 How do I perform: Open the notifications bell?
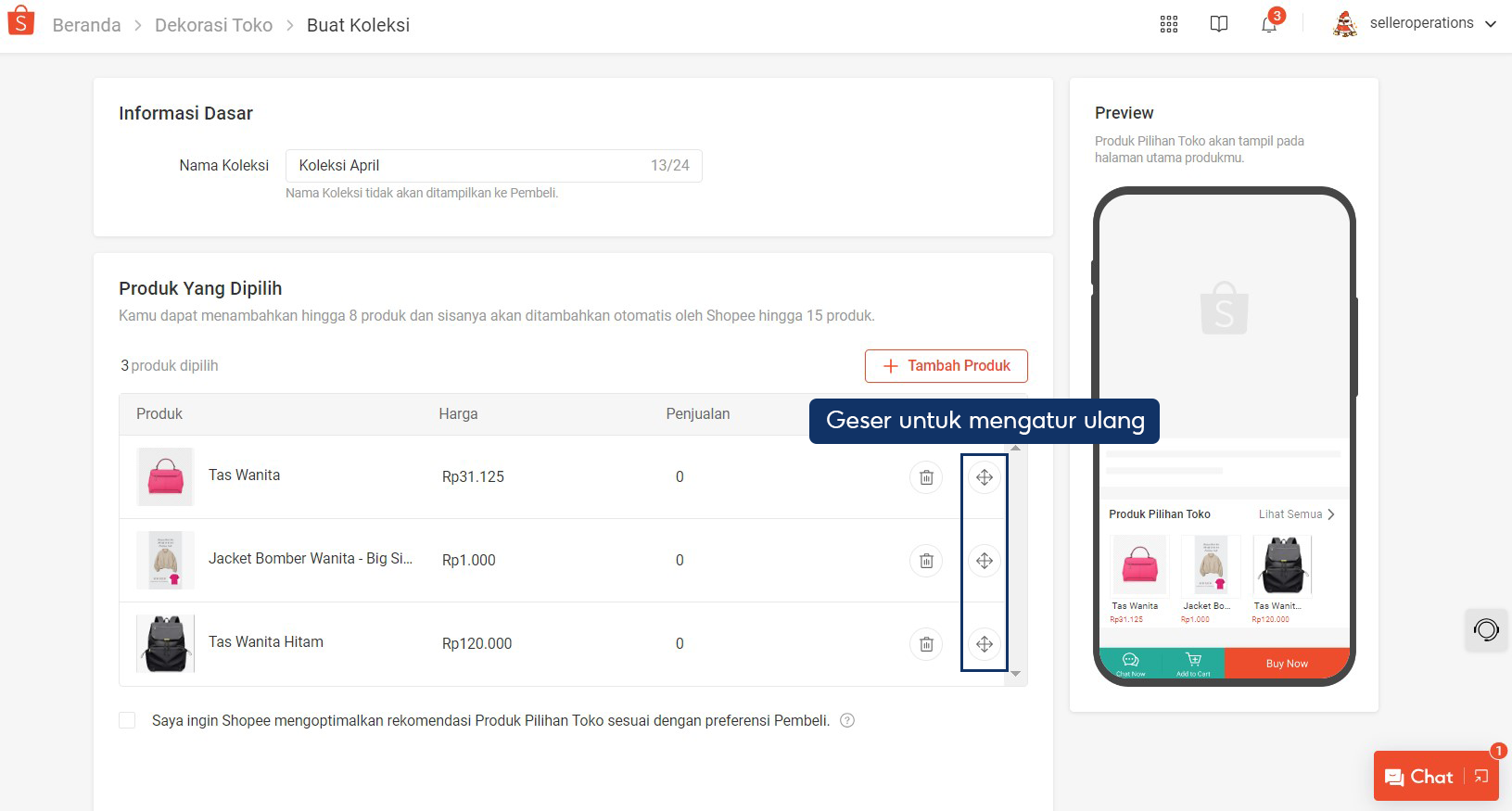click(x=1269, y=25)
